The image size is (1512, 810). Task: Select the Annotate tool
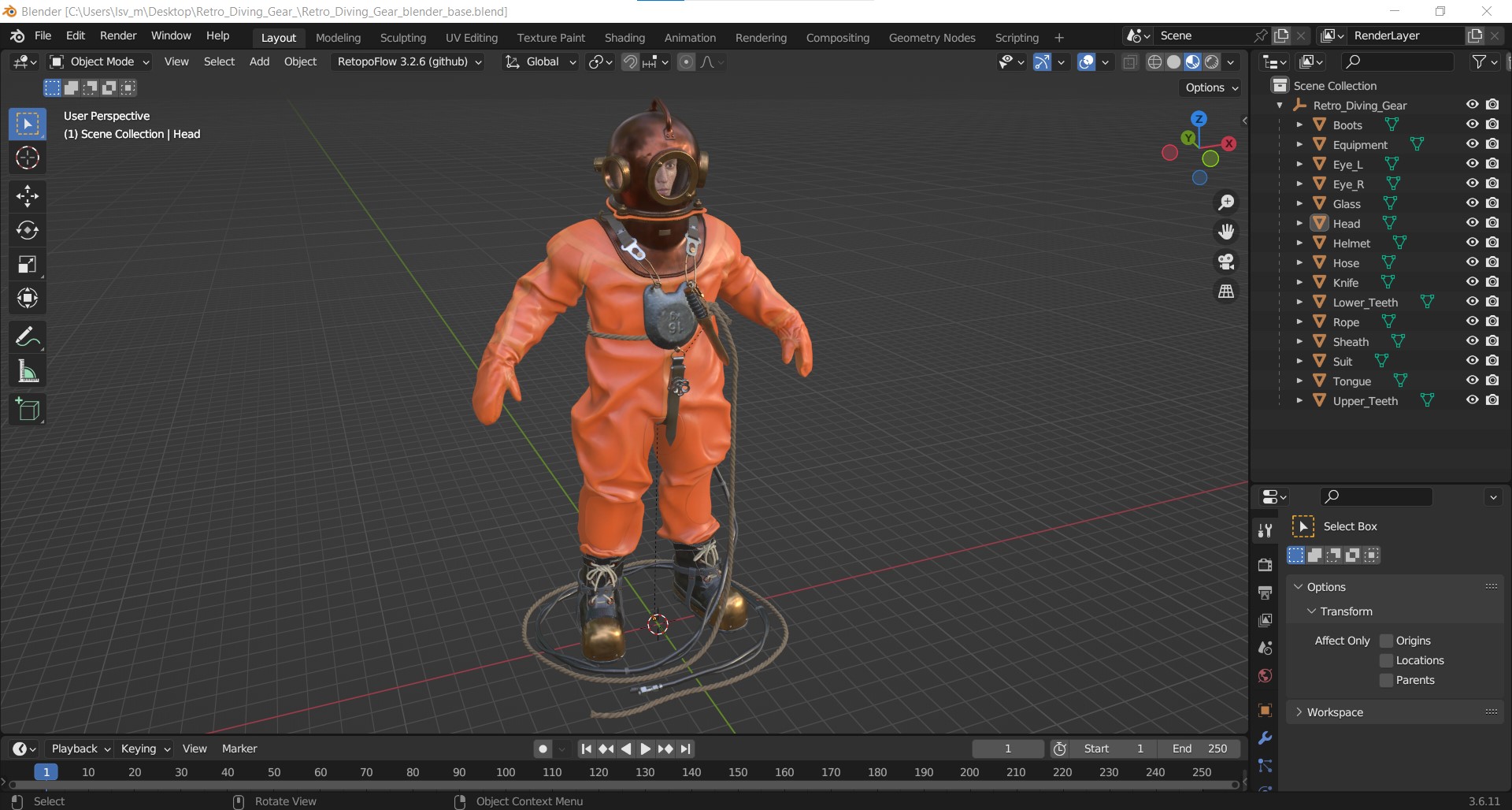tap(28, 337)
